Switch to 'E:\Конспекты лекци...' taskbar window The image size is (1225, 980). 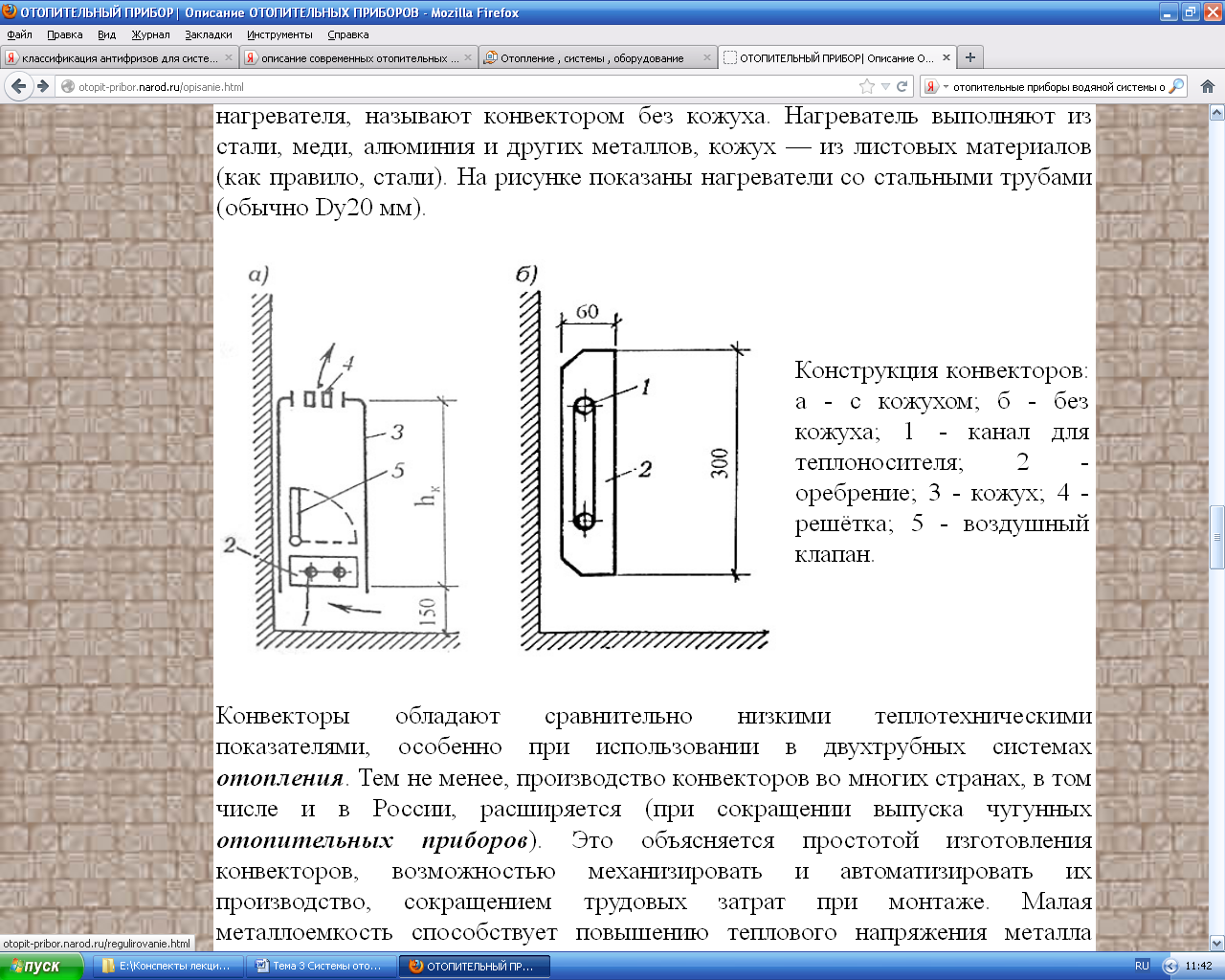click(167, 966)
